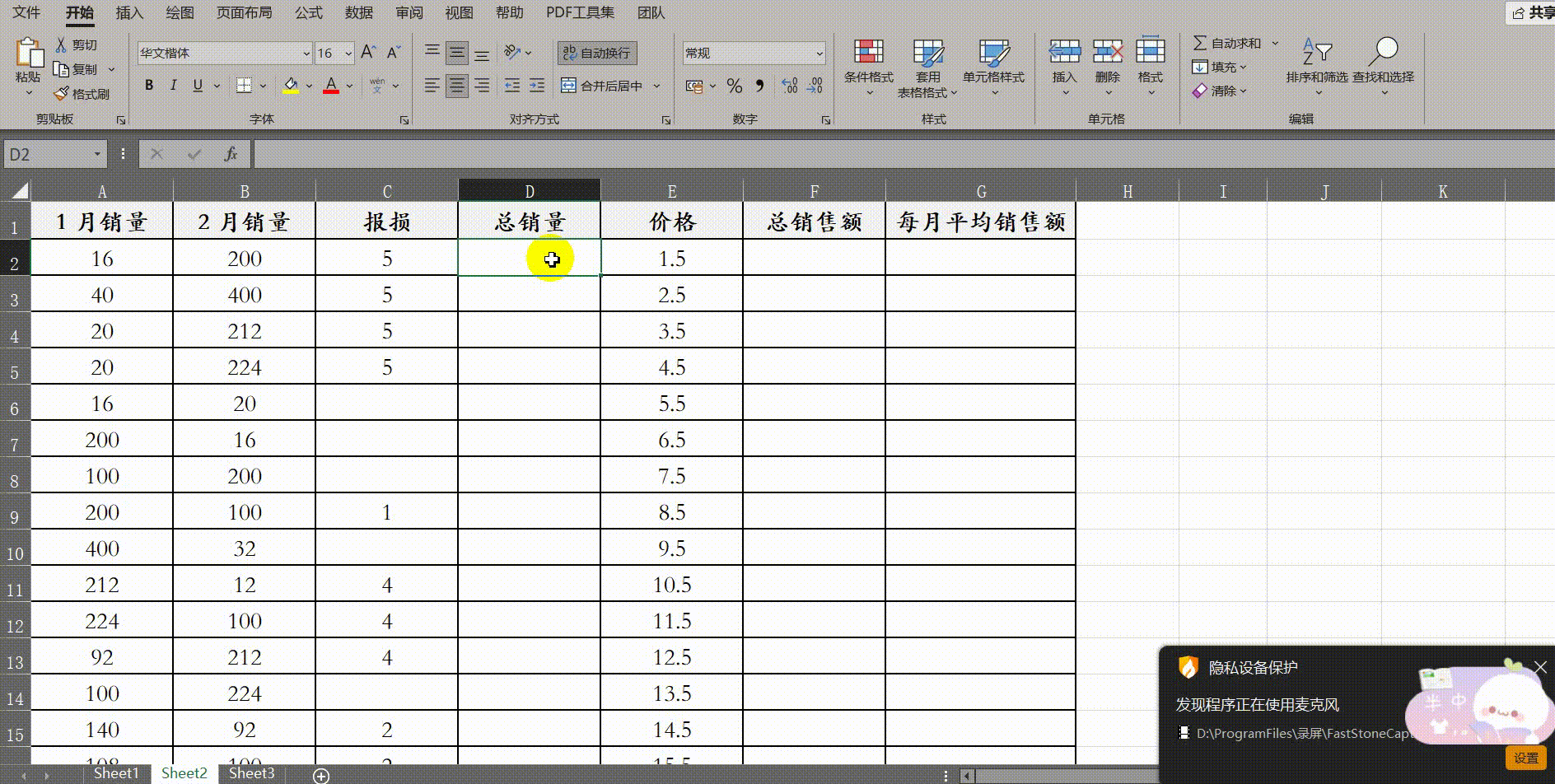Switch to the 视图 View tab
This screenshot has height=784, width=1555.
(459, 12)
